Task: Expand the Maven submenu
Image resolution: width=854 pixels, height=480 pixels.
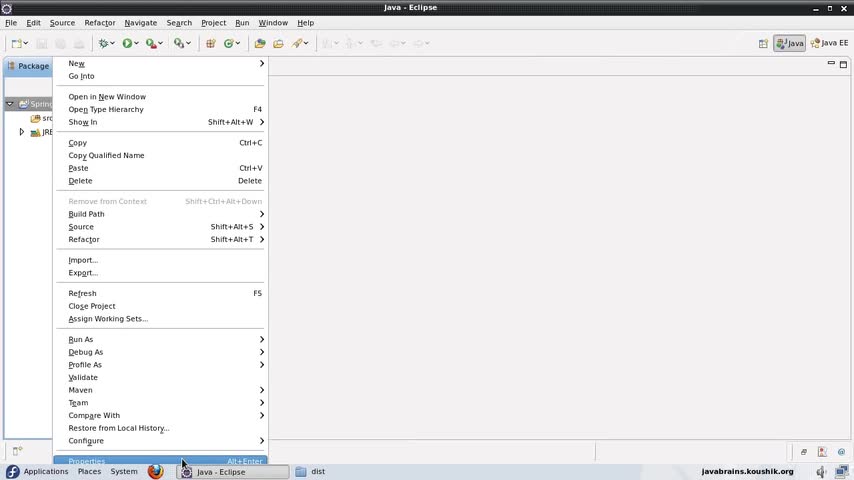Action: point(160,390)
